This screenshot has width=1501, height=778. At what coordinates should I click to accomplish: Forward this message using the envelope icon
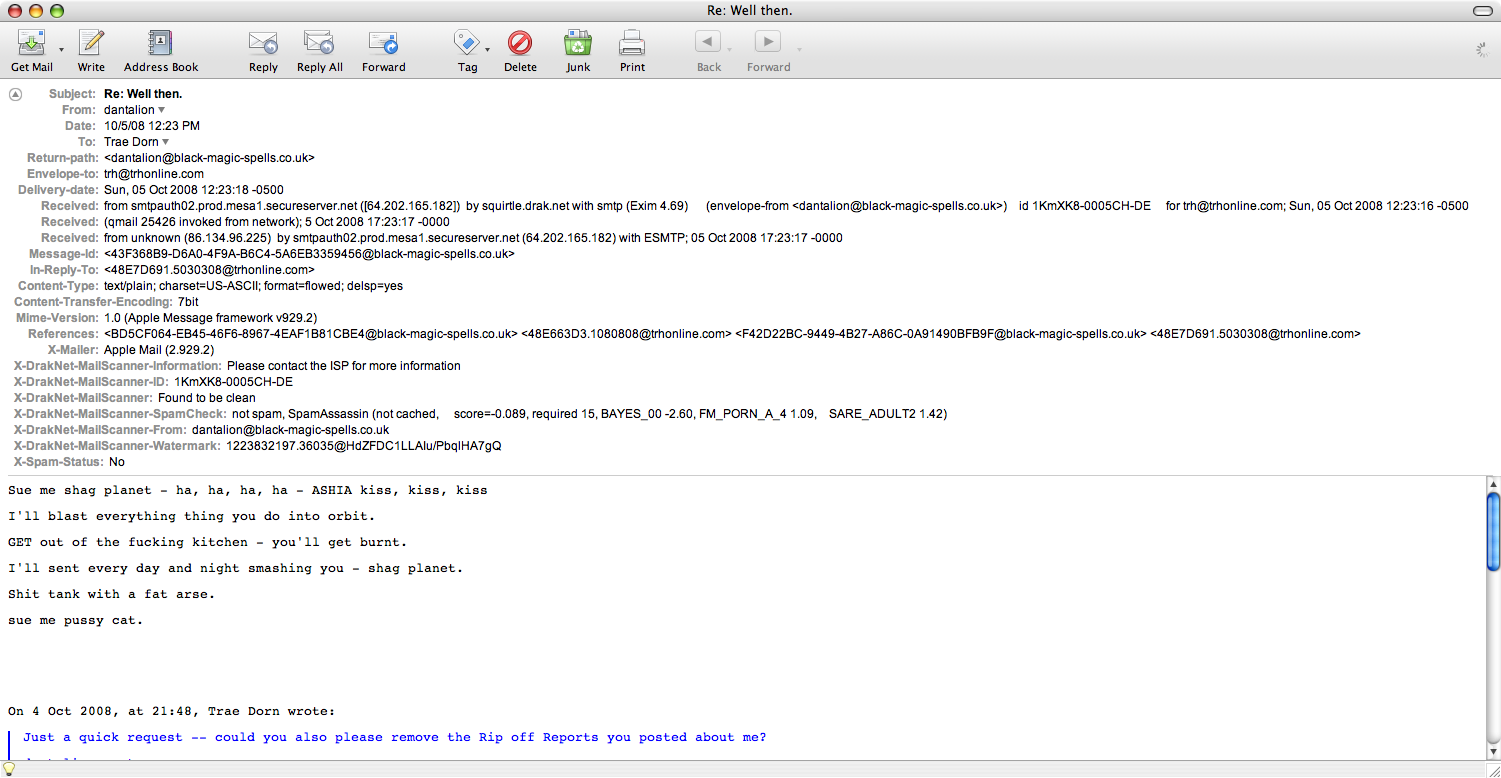pyautogui.click(x=383, y=43)
